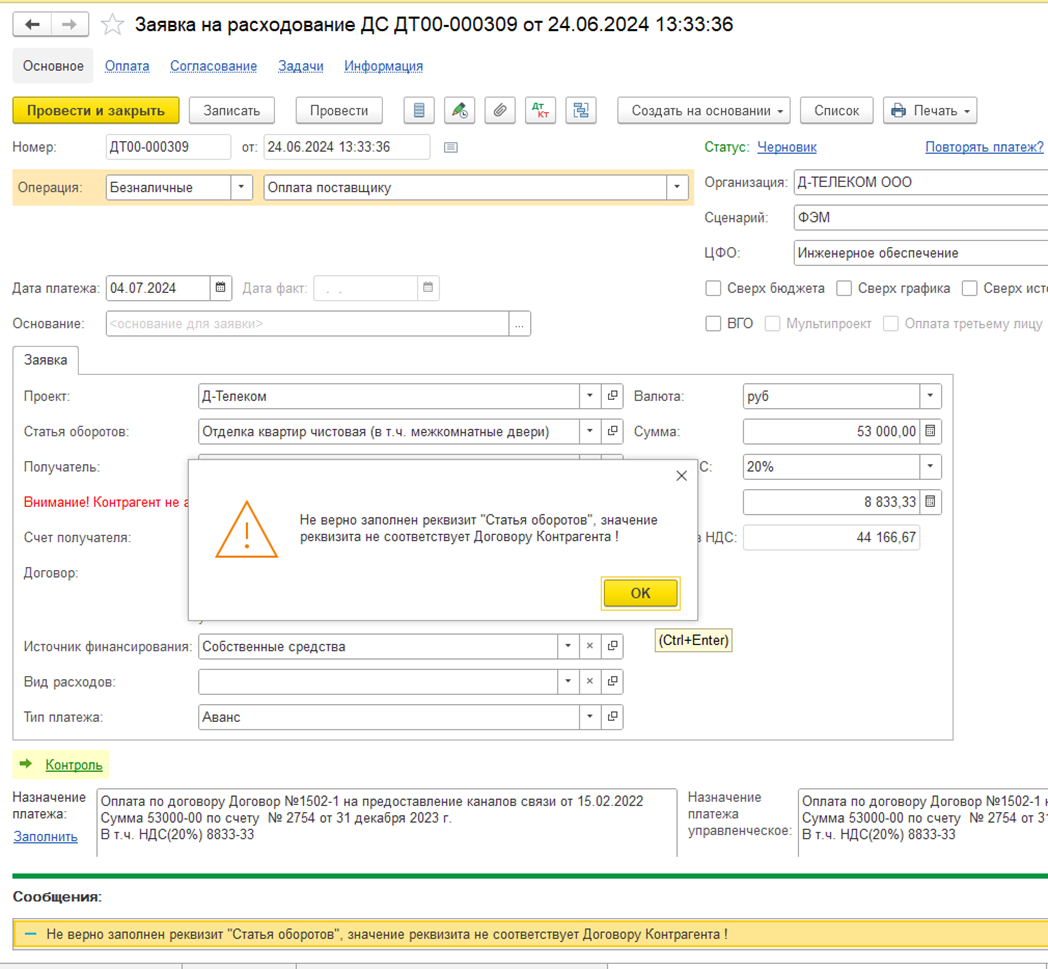Screen dimensions: 1048x969
Task: Click the back navigation arrow
Action: tap(32, 25)
